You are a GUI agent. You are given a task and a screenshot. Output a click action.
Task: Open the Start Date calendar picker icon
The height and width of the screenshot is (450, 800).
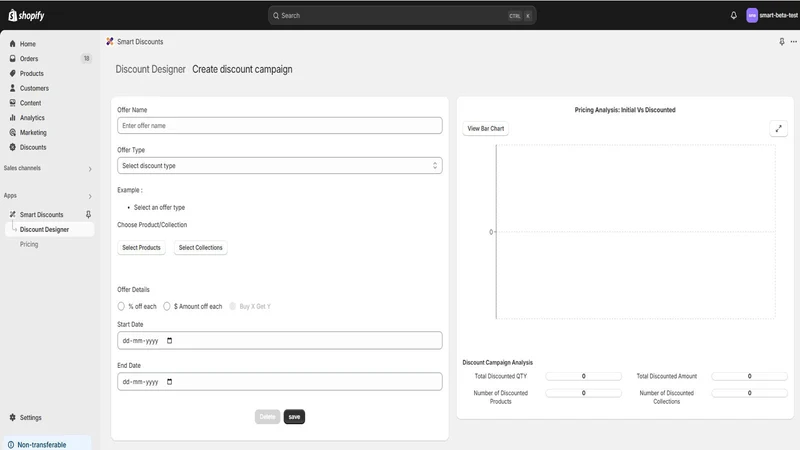[x=169, y=341]
